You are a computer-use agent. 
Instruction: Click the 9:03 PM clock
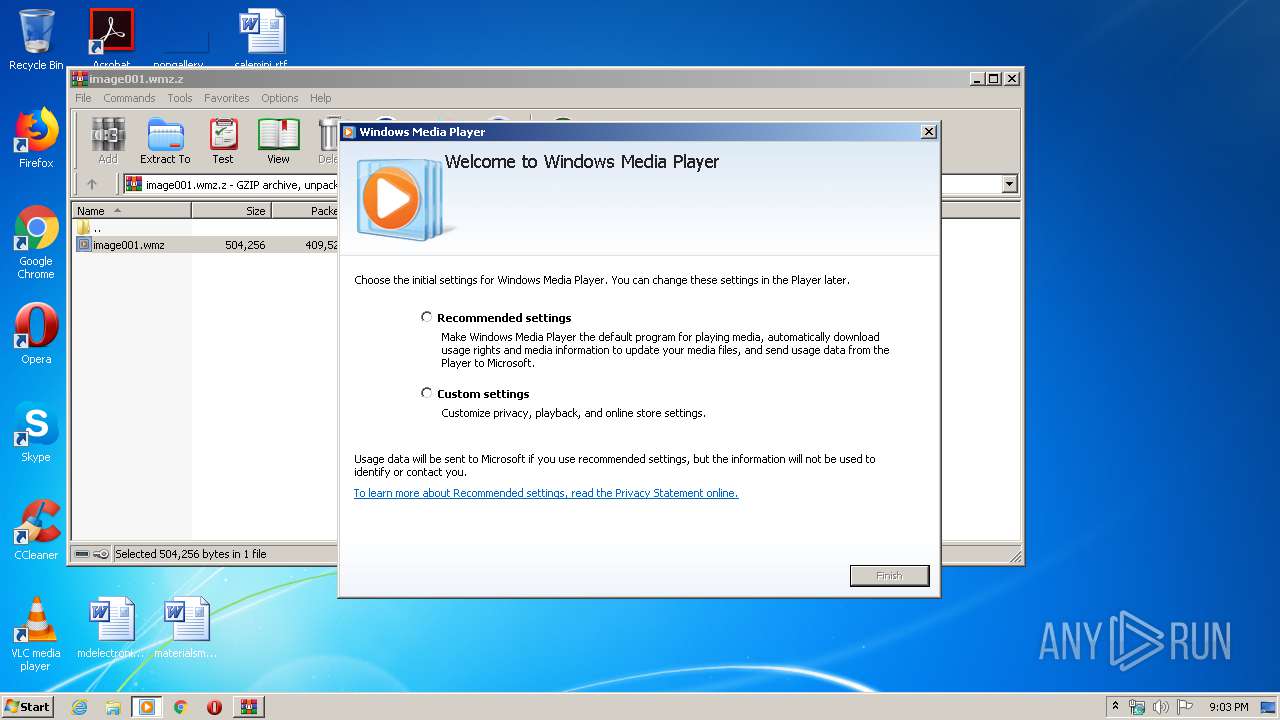coord(1228,707)
